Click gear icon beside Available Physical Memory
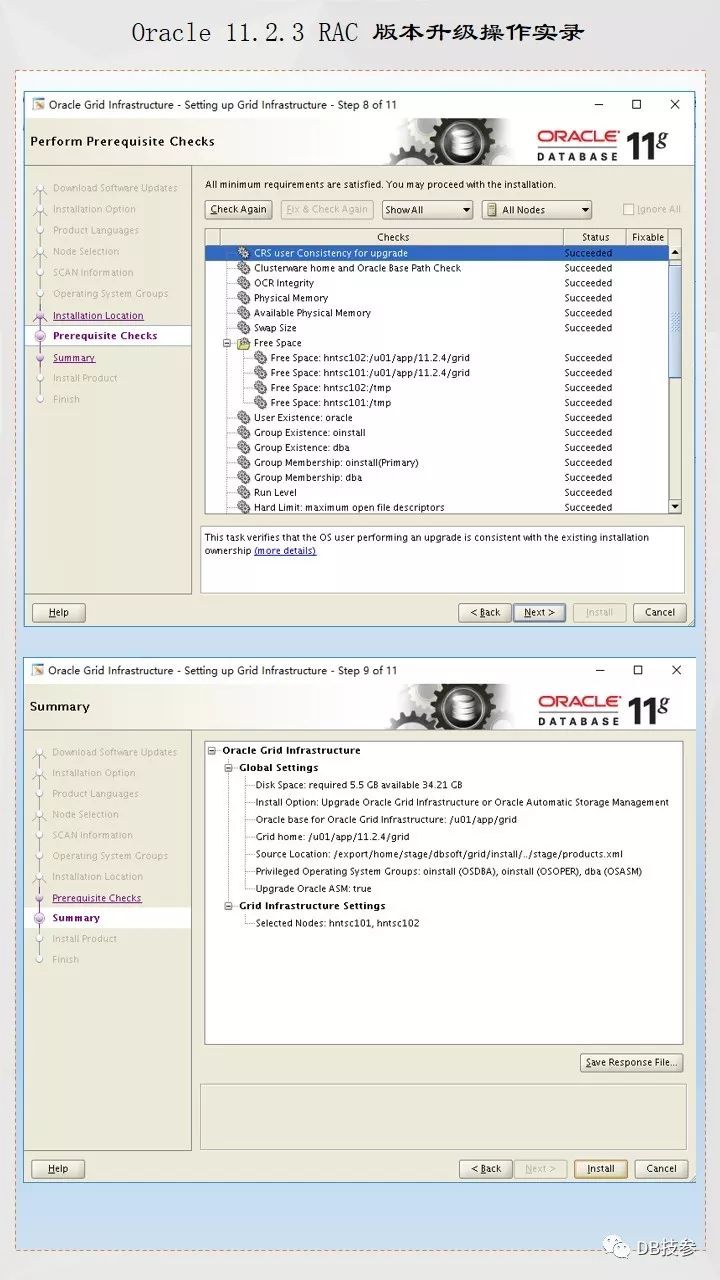 243,313
